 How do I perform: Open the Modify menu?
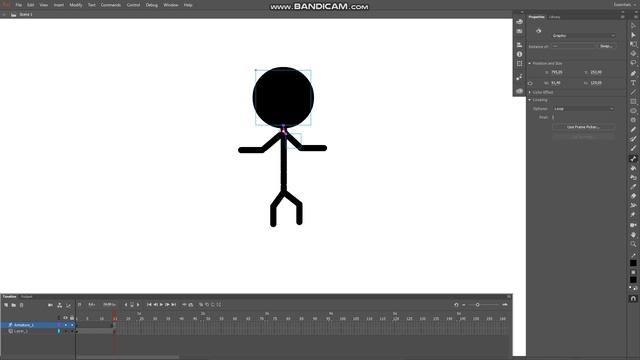coord(76,5)
